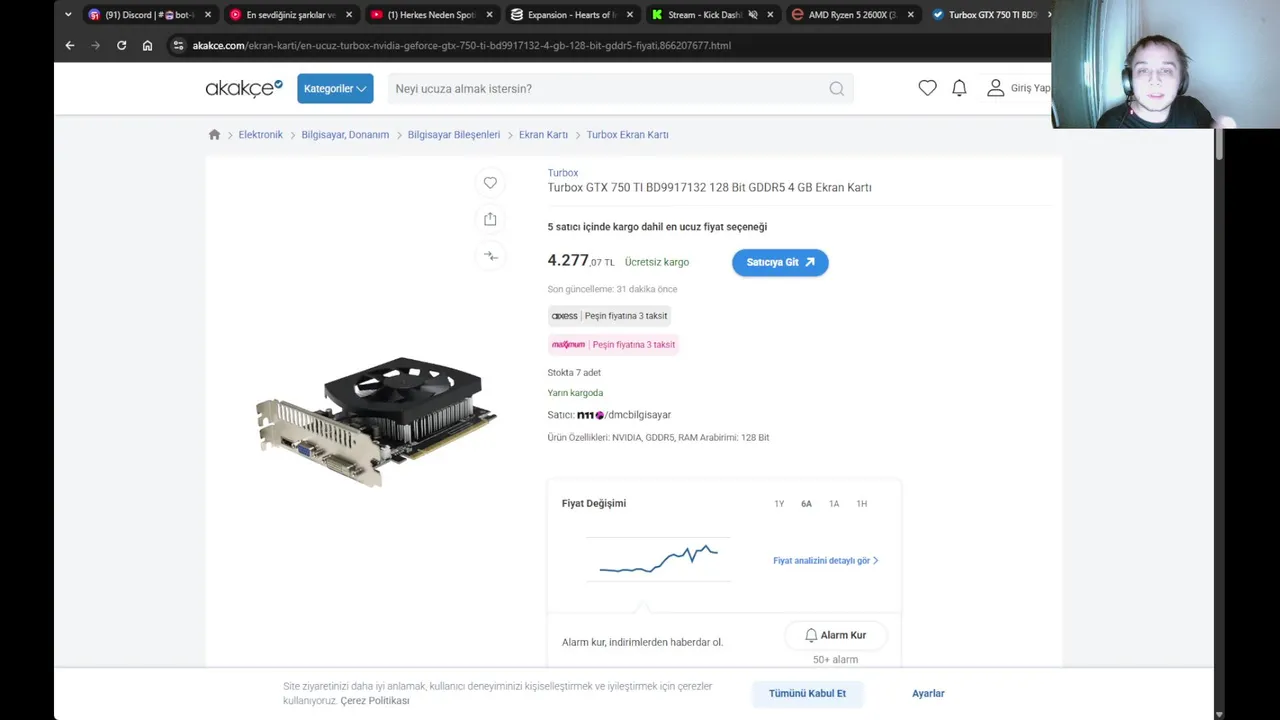Click the 4.277,07 TL price text

pos(581,261)
